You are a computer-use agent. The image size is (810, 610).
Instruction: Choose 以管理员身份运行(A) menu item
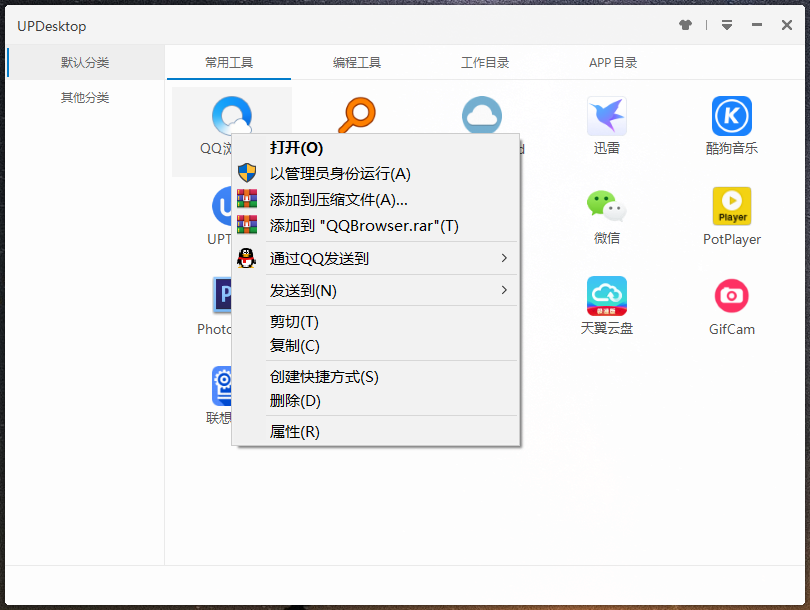(x=376, y=174)
